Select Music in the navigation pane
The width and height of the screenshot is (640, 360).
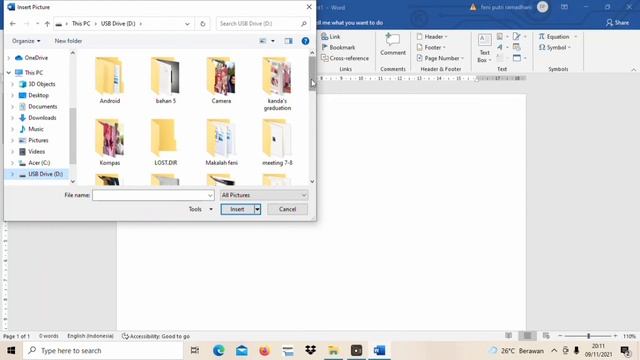click(36, 129)
